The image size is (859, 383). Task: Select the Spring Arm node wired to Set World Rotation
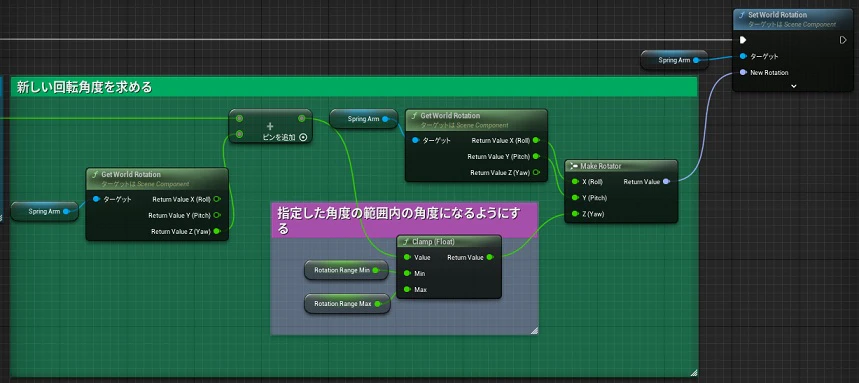pyautogui.click(x=674, y=60)
